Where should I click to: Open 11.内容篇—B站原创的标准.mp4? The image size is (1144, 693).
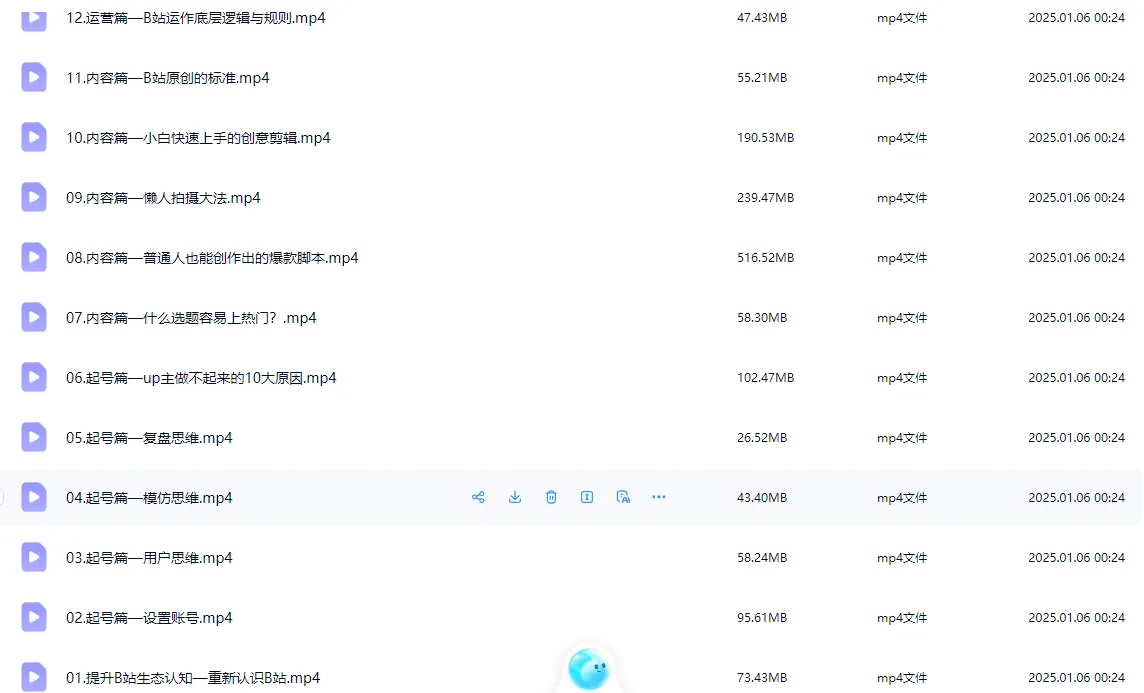pyautogui.click(x=167, y=77)
